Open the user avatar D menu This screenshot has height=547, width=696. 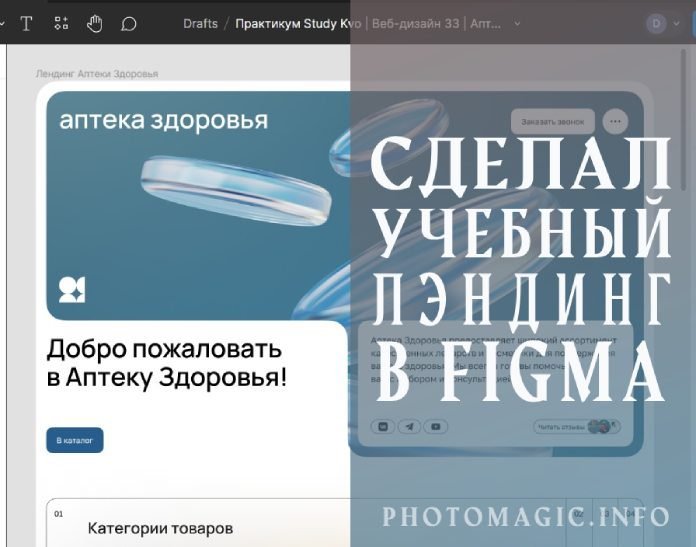click(656, 24)
